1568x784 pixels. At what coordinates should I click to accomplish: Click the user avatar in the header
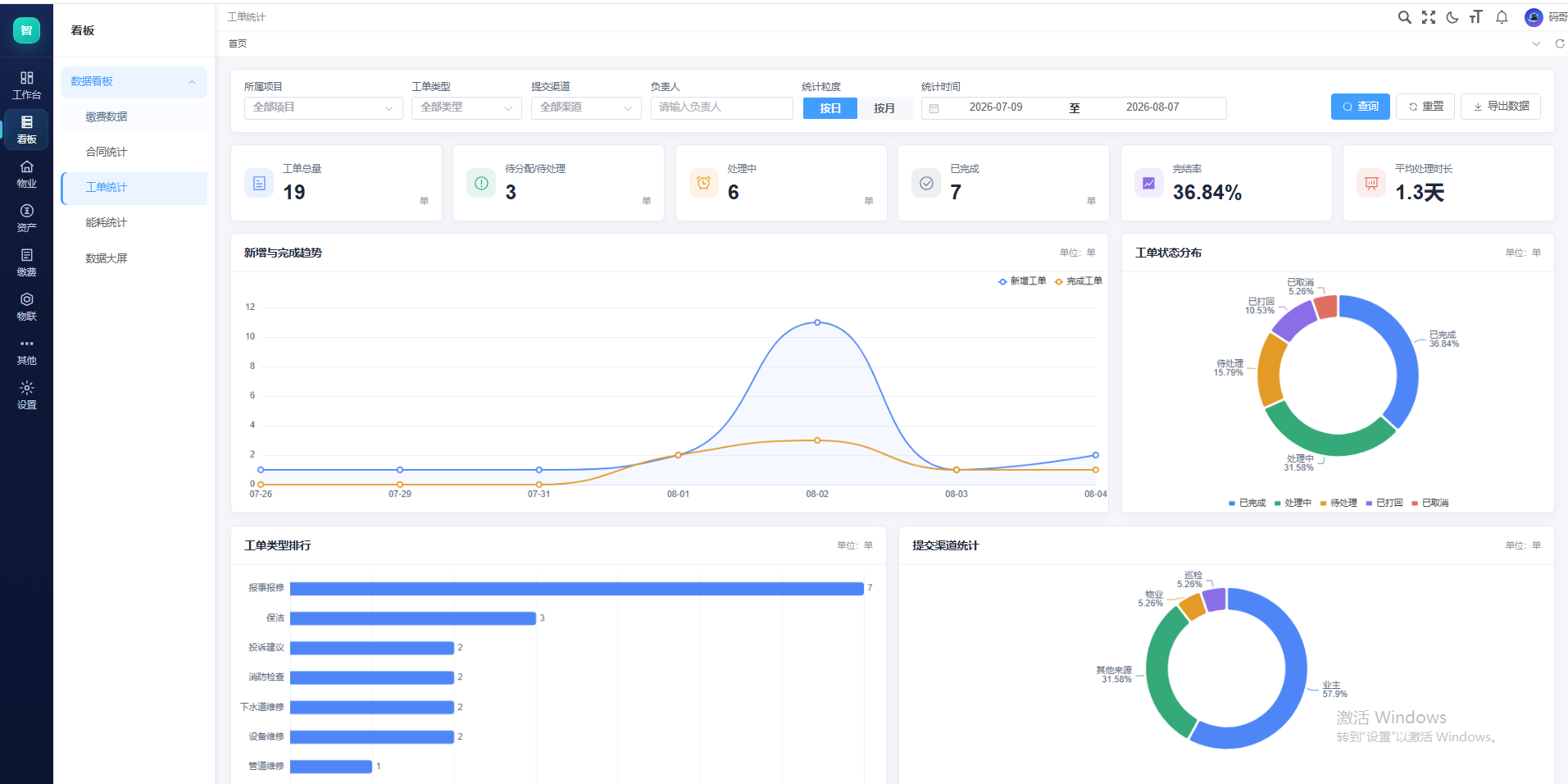click(x=1534, y=17)
